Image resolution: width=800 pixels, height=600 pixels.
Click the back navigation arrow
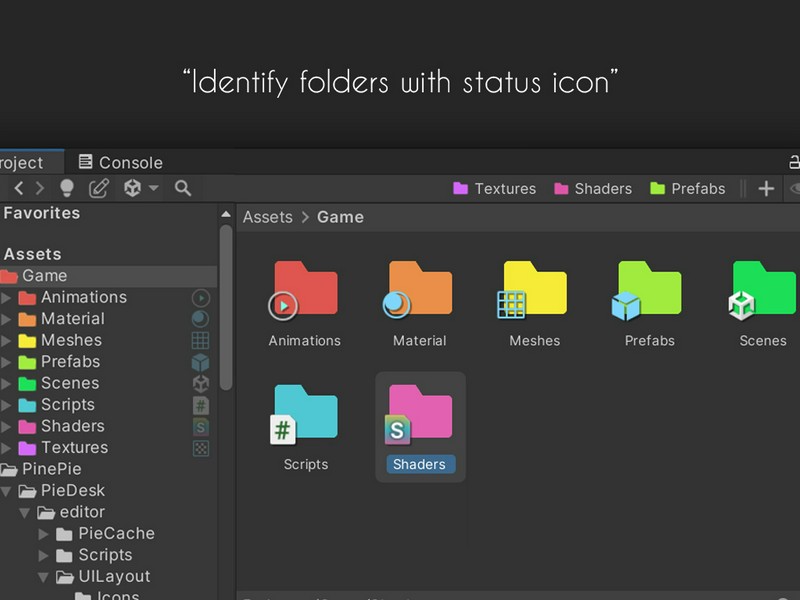19,188
